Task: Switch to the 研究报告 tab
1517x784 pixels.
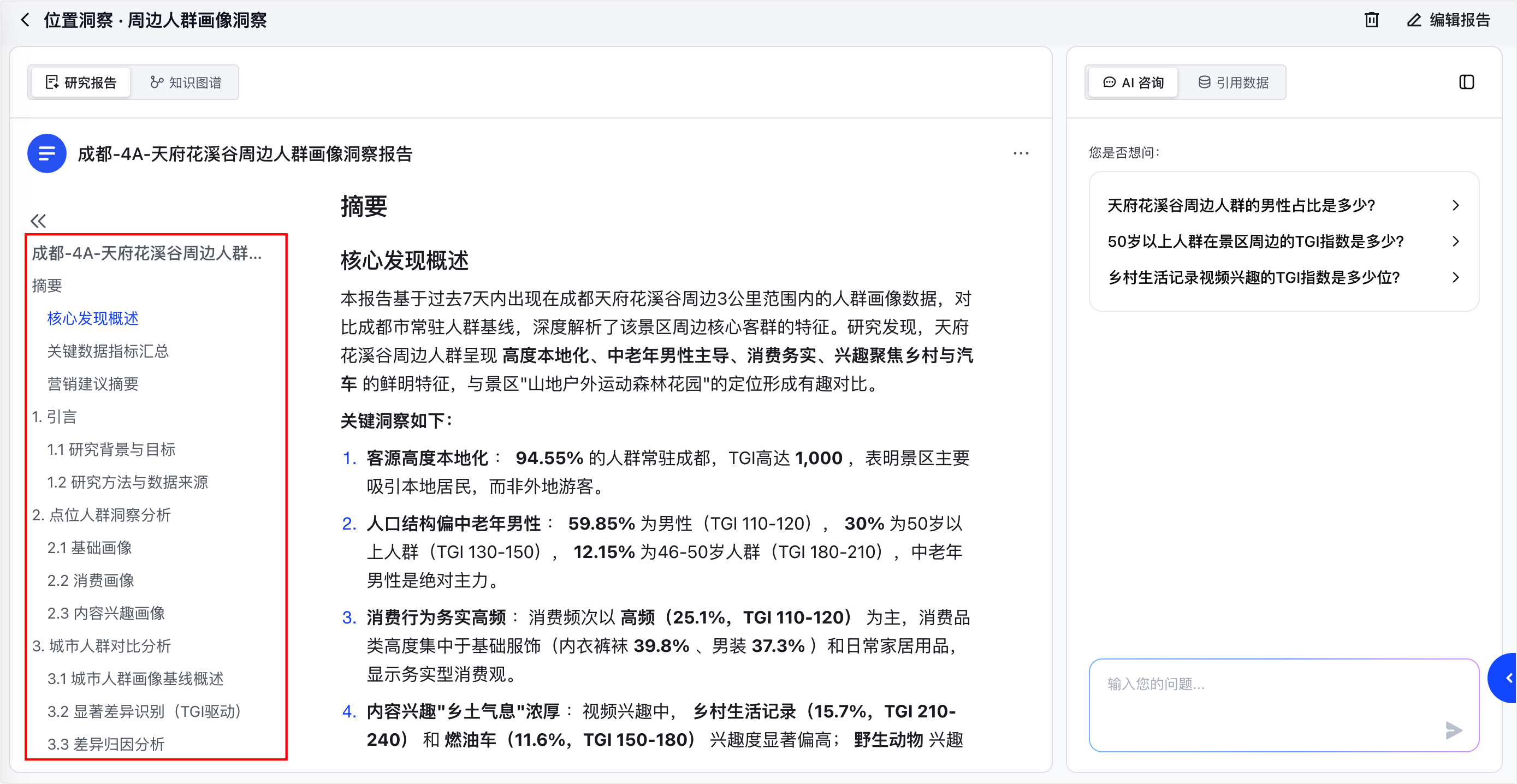Action: pos(81,82)
